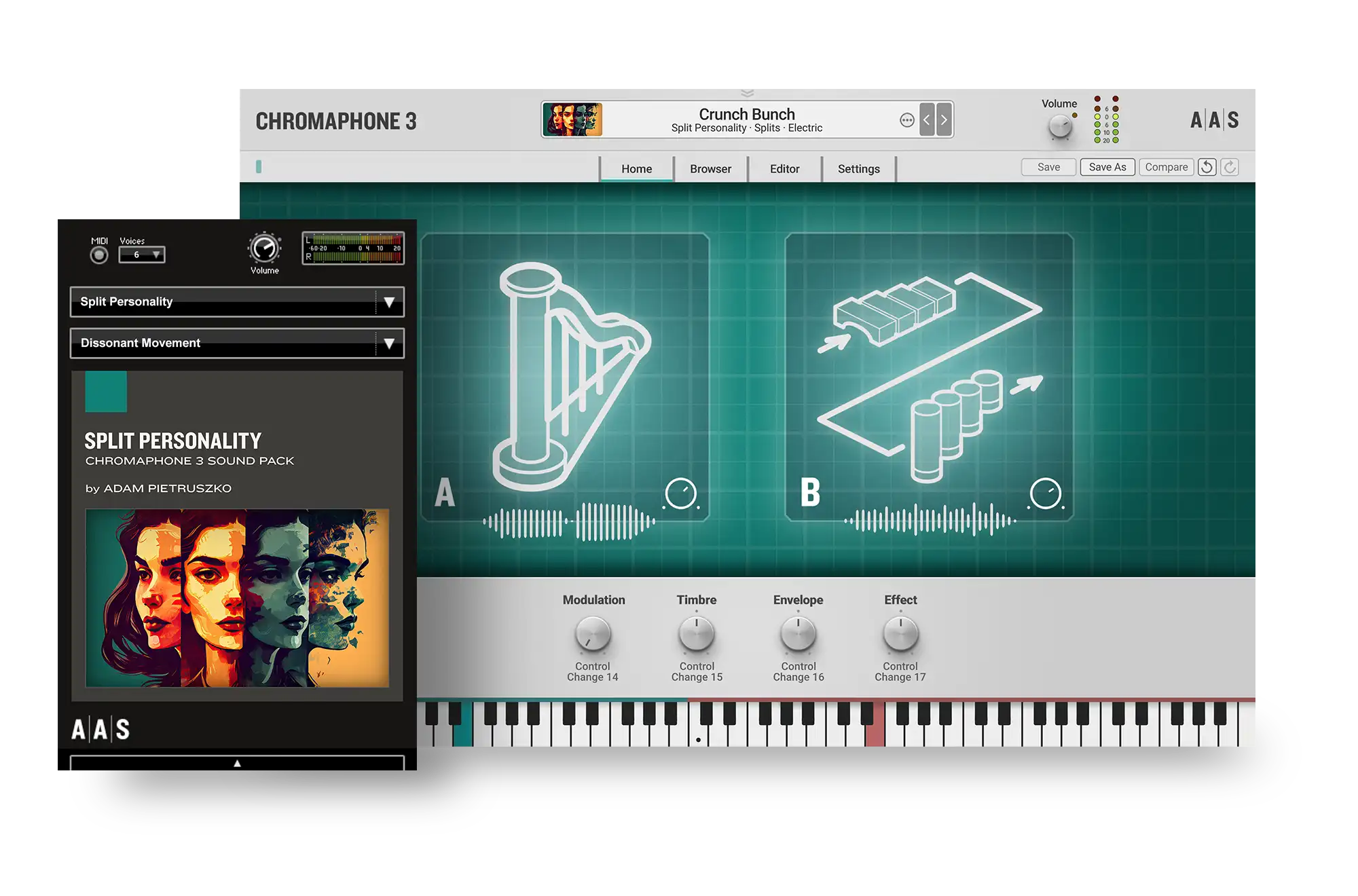Click the Save As button
The height and width of the screenshot is (896, 1358).
[1107, 167]
